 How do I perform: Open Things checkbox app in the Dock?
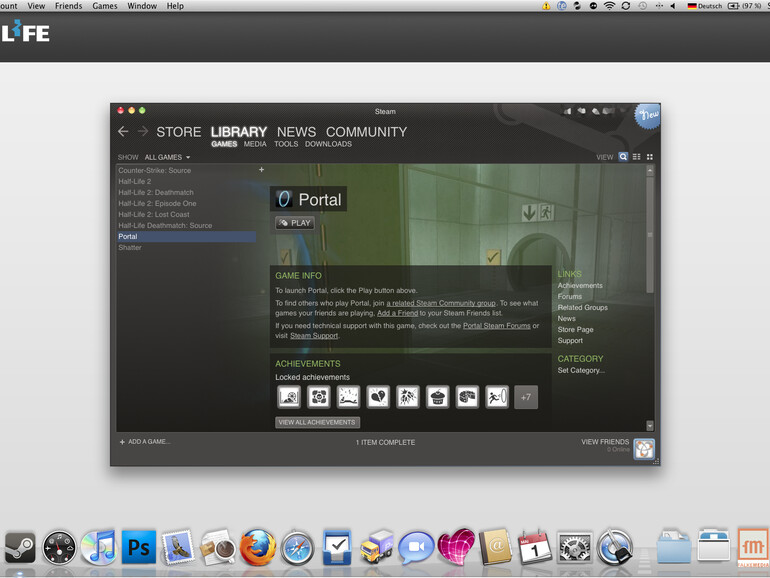(x=337, y=547)
